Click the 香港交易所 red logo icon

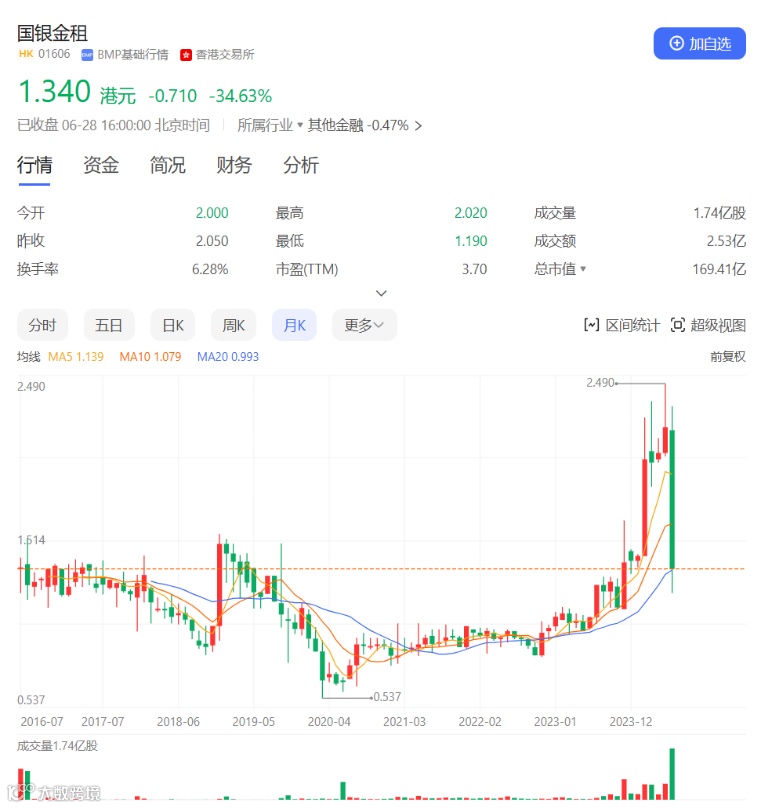coord(185,55)
